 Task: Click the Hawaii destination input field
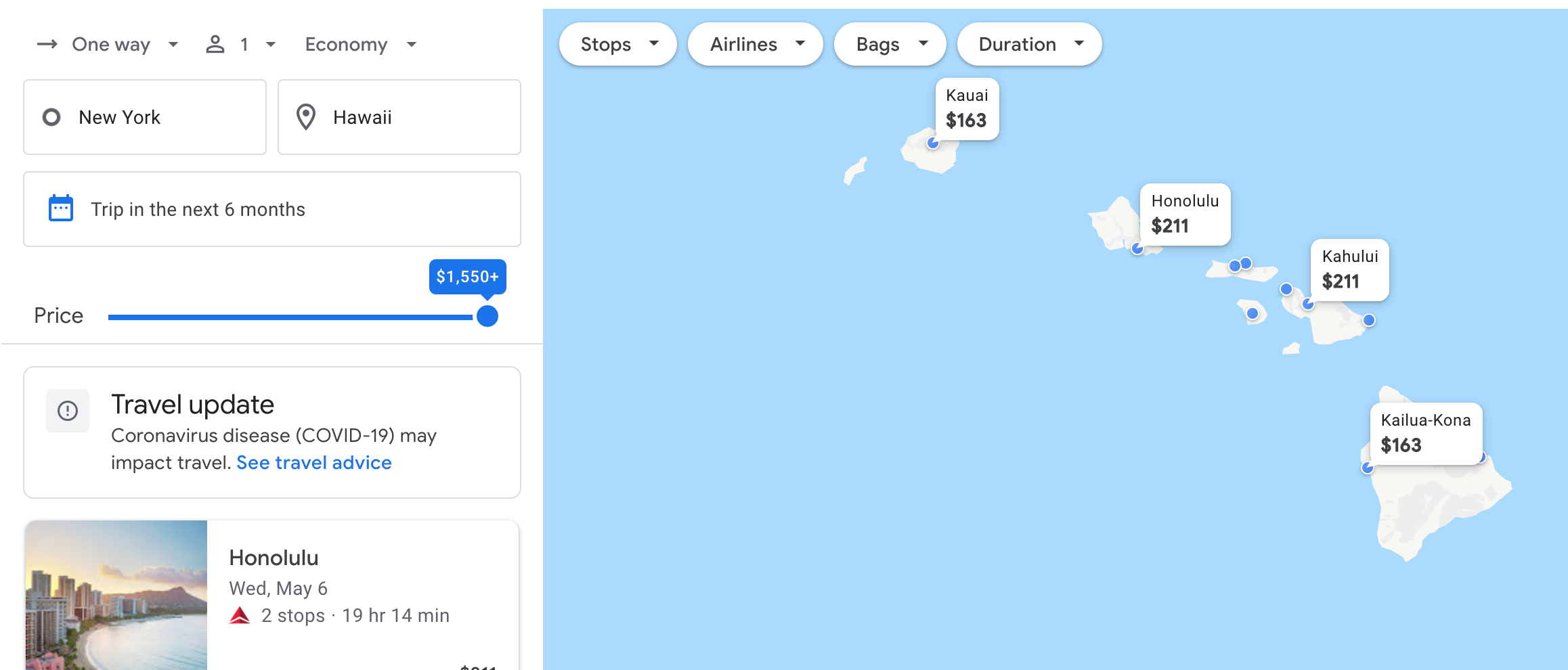point(399,117)
